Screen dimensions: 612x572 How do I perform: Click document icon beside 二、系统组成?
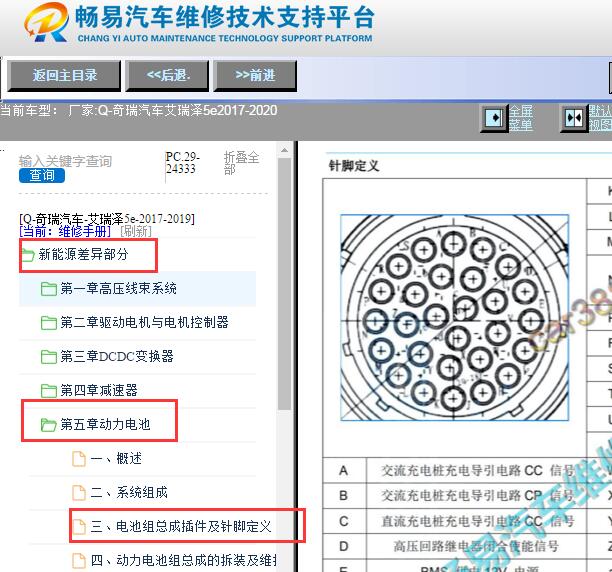point(79,492)
